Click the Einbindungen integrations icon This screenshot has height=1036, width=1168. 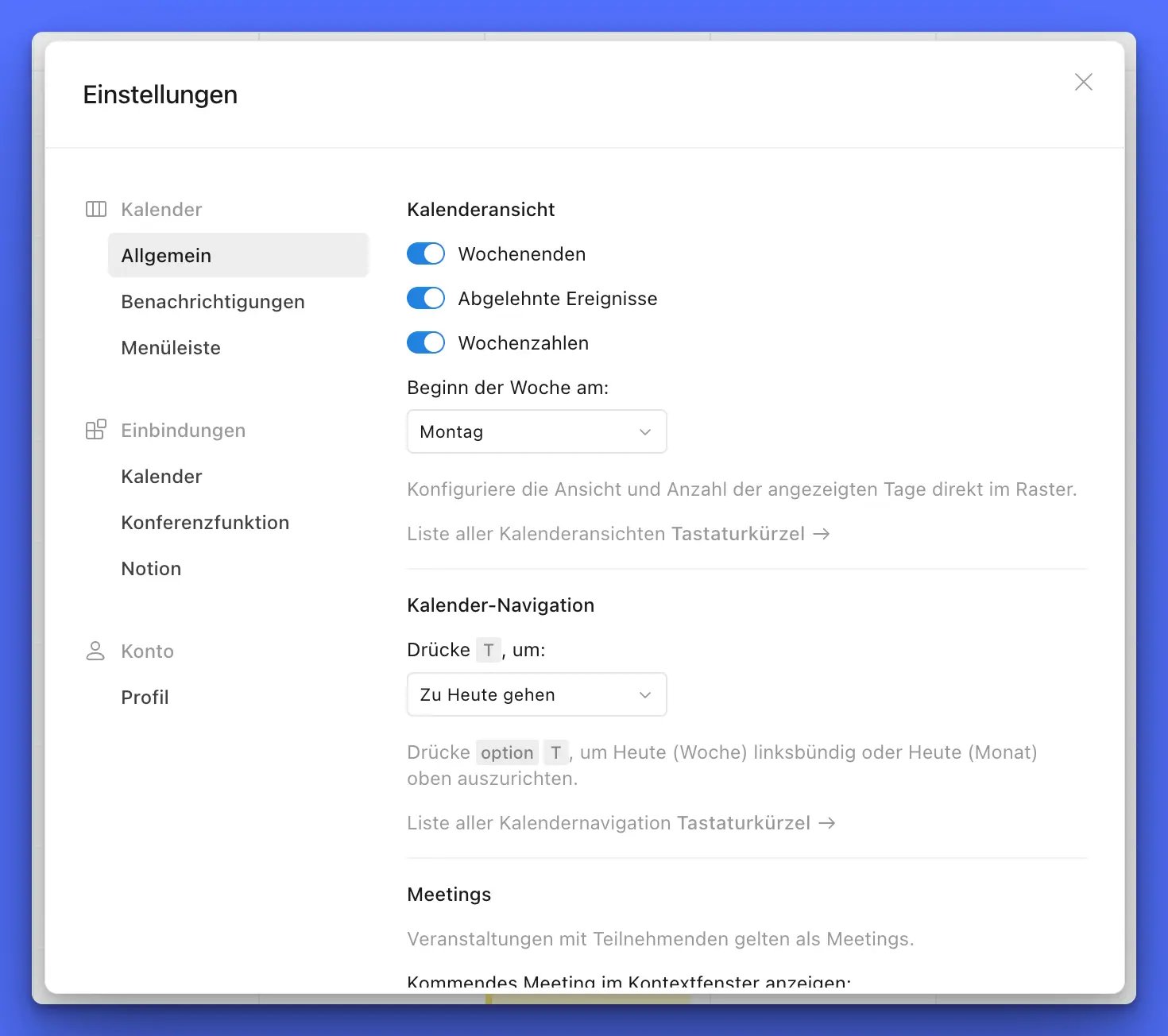[x=95, y=430]
